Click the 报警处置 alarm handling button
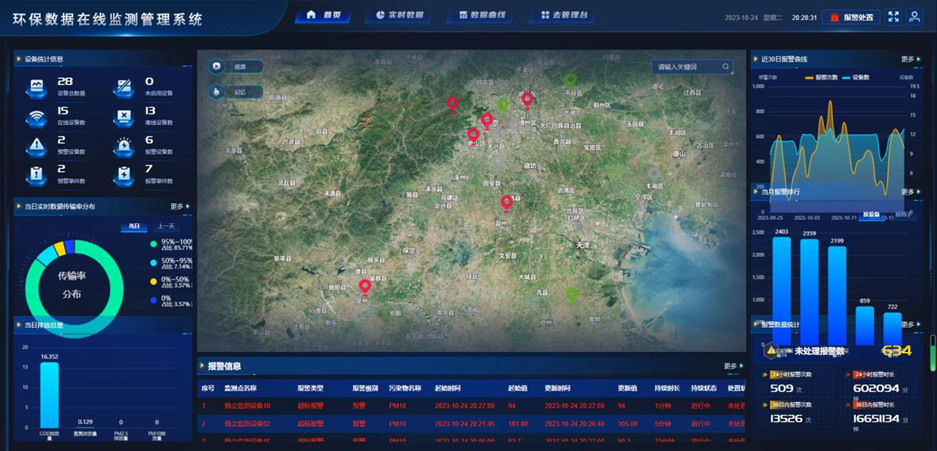 pos(850,17)
